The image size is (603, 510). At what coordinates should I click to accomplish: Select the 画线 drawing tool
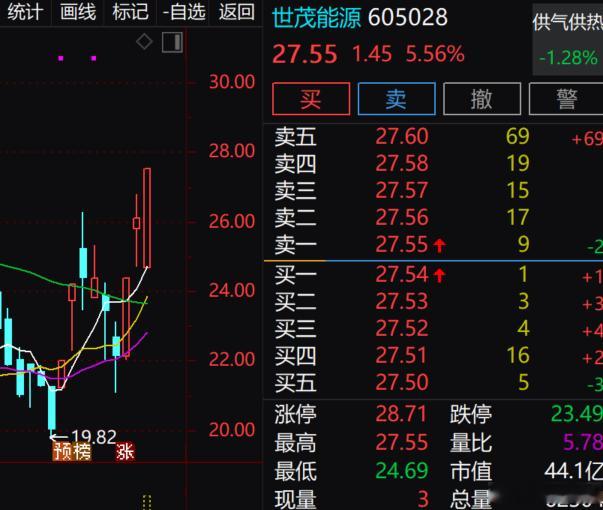(78, 12)
